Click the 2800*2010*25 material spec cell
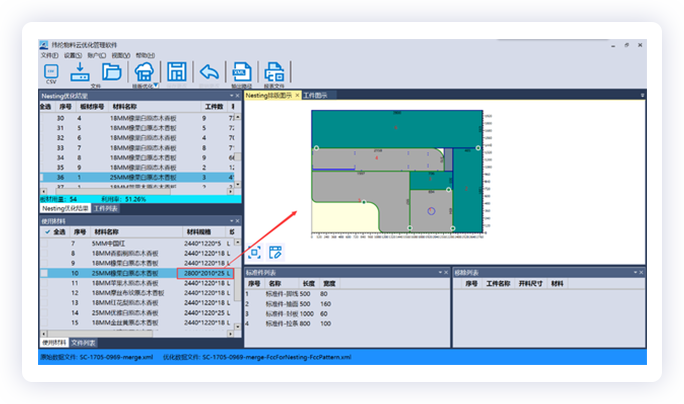The width and height of the screenshot is (684, 404). (204, 273)
